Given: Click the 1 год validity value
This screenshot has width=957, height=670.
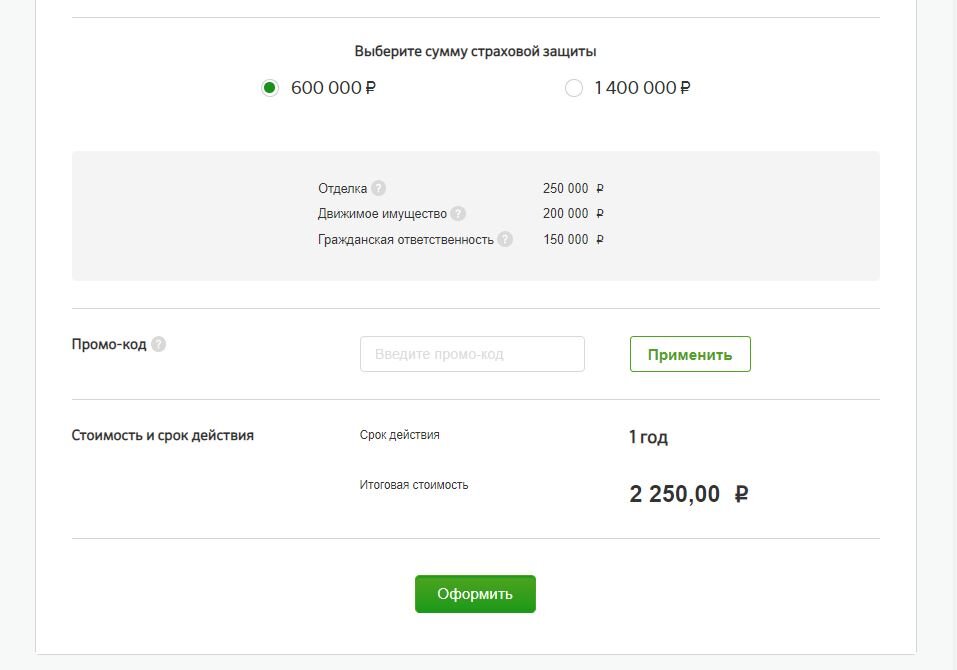Looking at the screenshot, I should pyautogui.click(x=648, y=437).
